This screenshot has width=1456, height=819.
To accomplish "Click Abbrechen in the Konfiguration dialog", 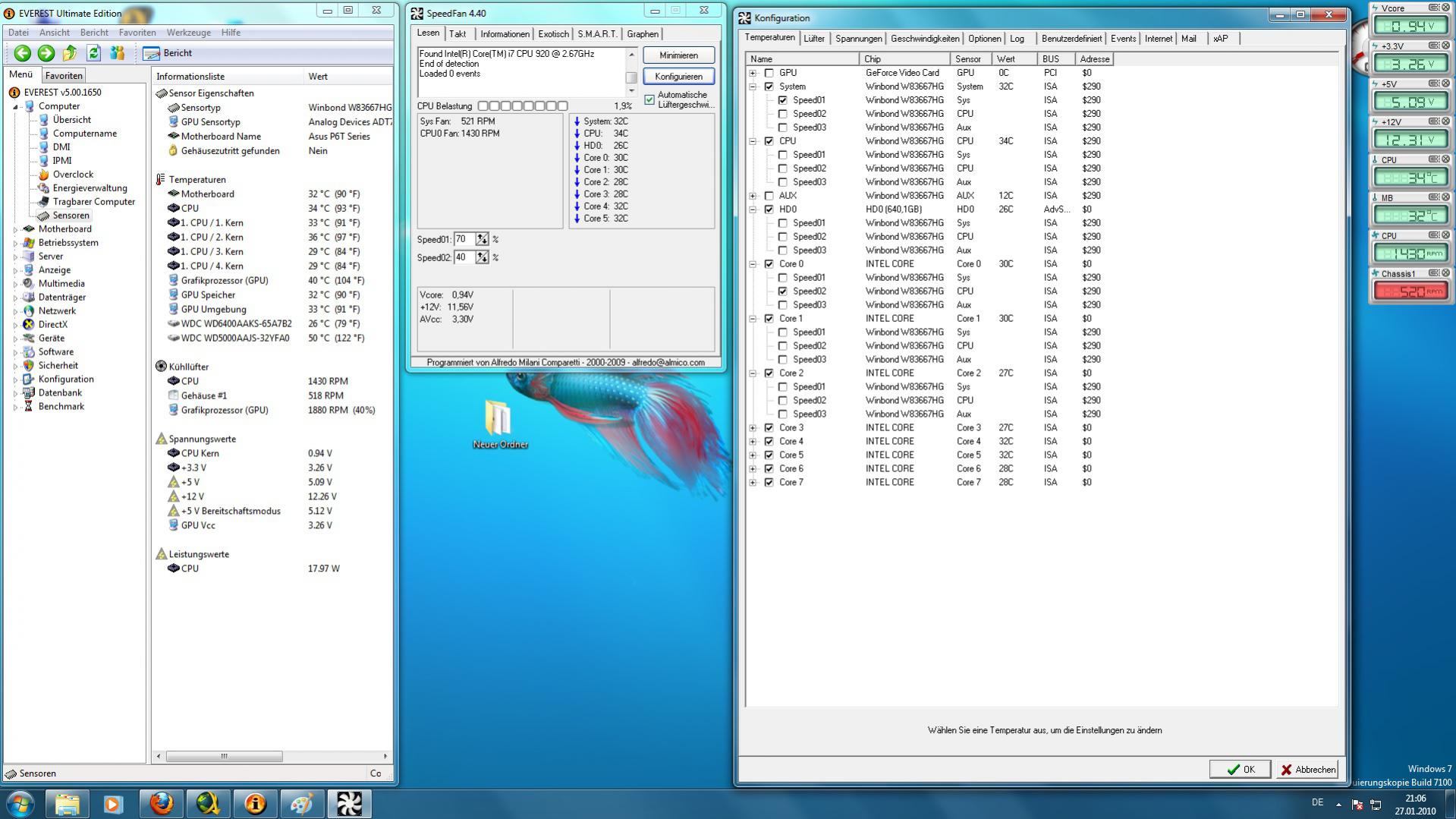I will coord(1307,770).
